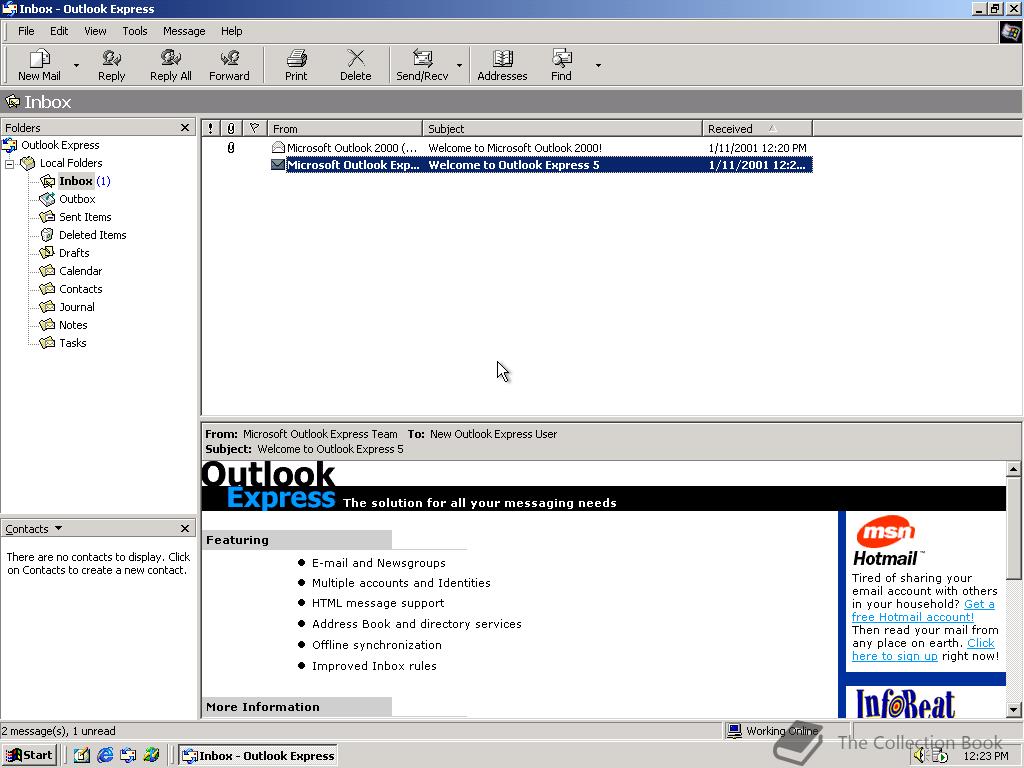Select the Contacts folder in tree
1024x768 pixels.
[80, 289]
